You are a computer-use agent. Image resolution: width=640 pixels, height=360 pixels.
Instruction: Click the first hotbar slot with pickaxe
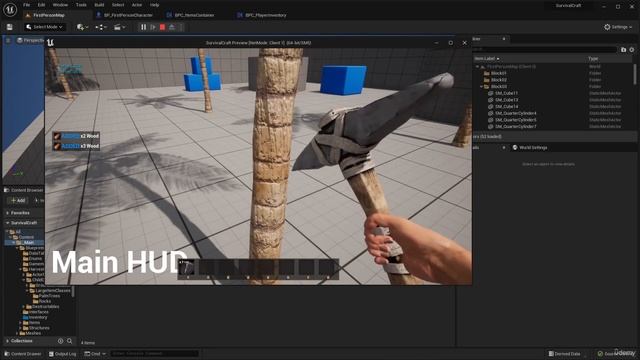(187, 268)
